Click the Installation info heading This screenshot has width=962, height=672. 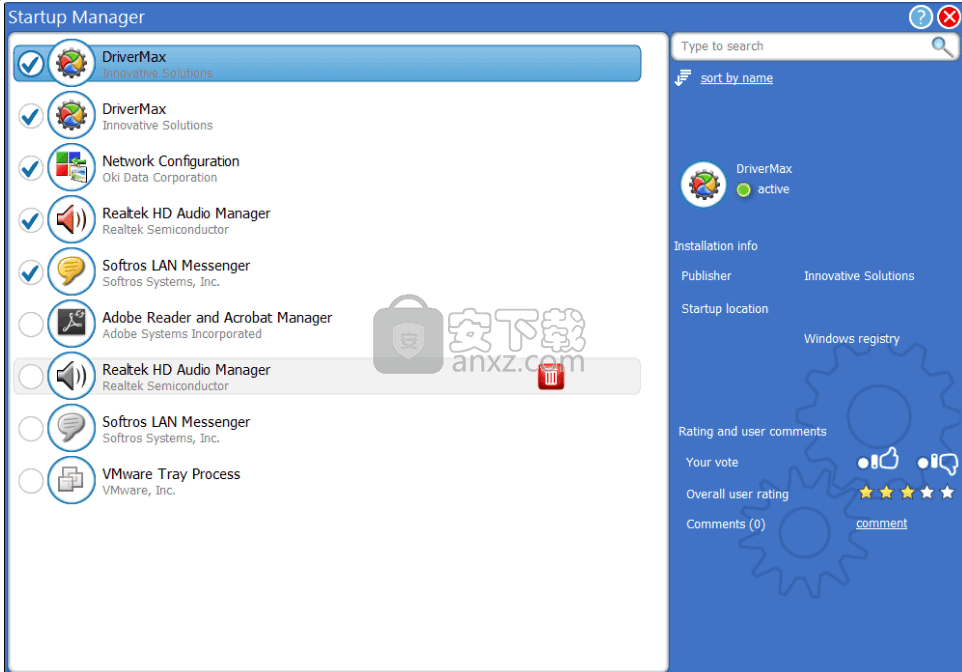pos(715,246)
